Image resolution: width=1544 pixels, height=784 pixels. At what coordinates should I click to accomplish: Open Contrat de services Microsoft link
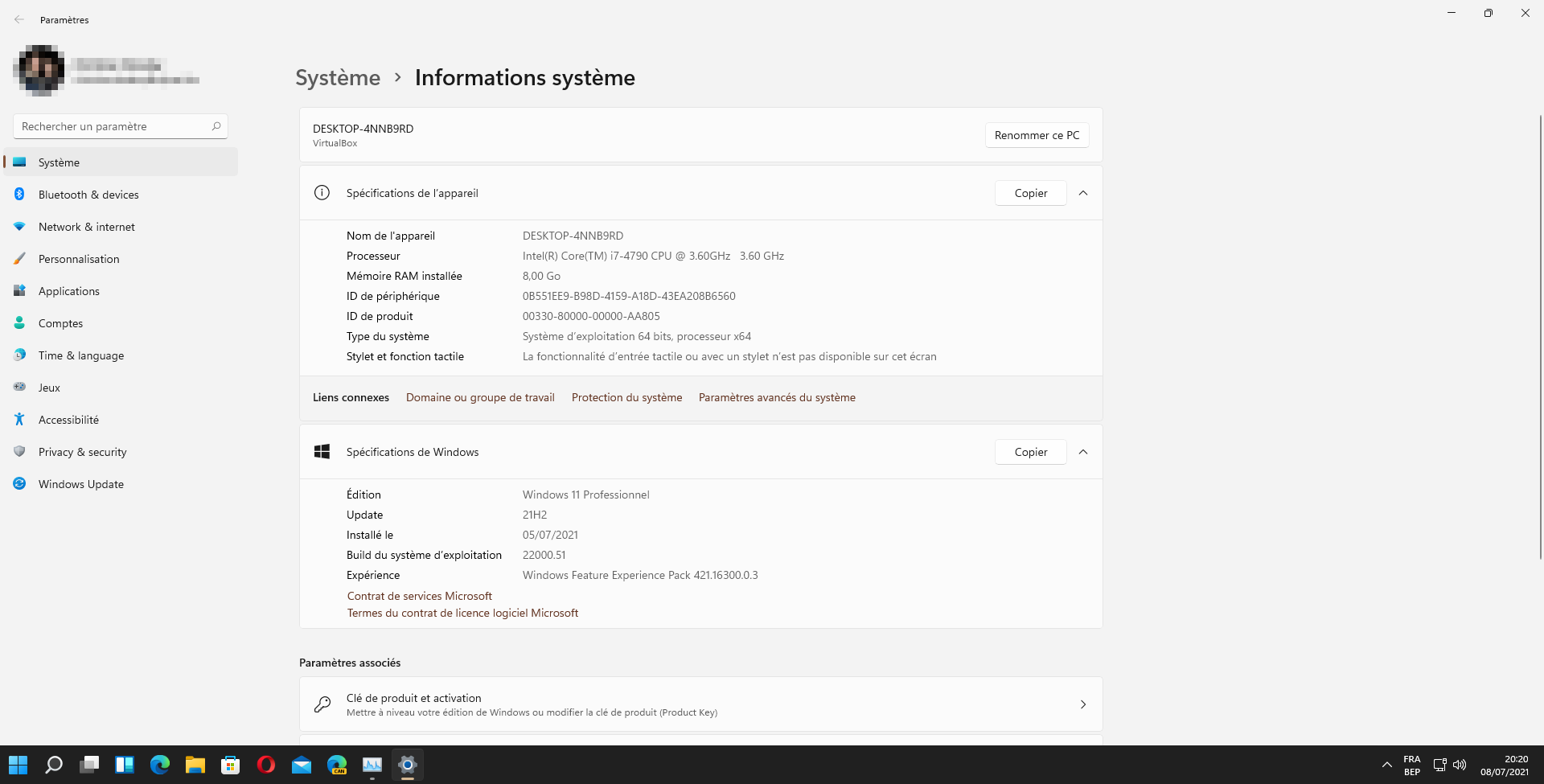pyautogui.click(x=420, y=596)
